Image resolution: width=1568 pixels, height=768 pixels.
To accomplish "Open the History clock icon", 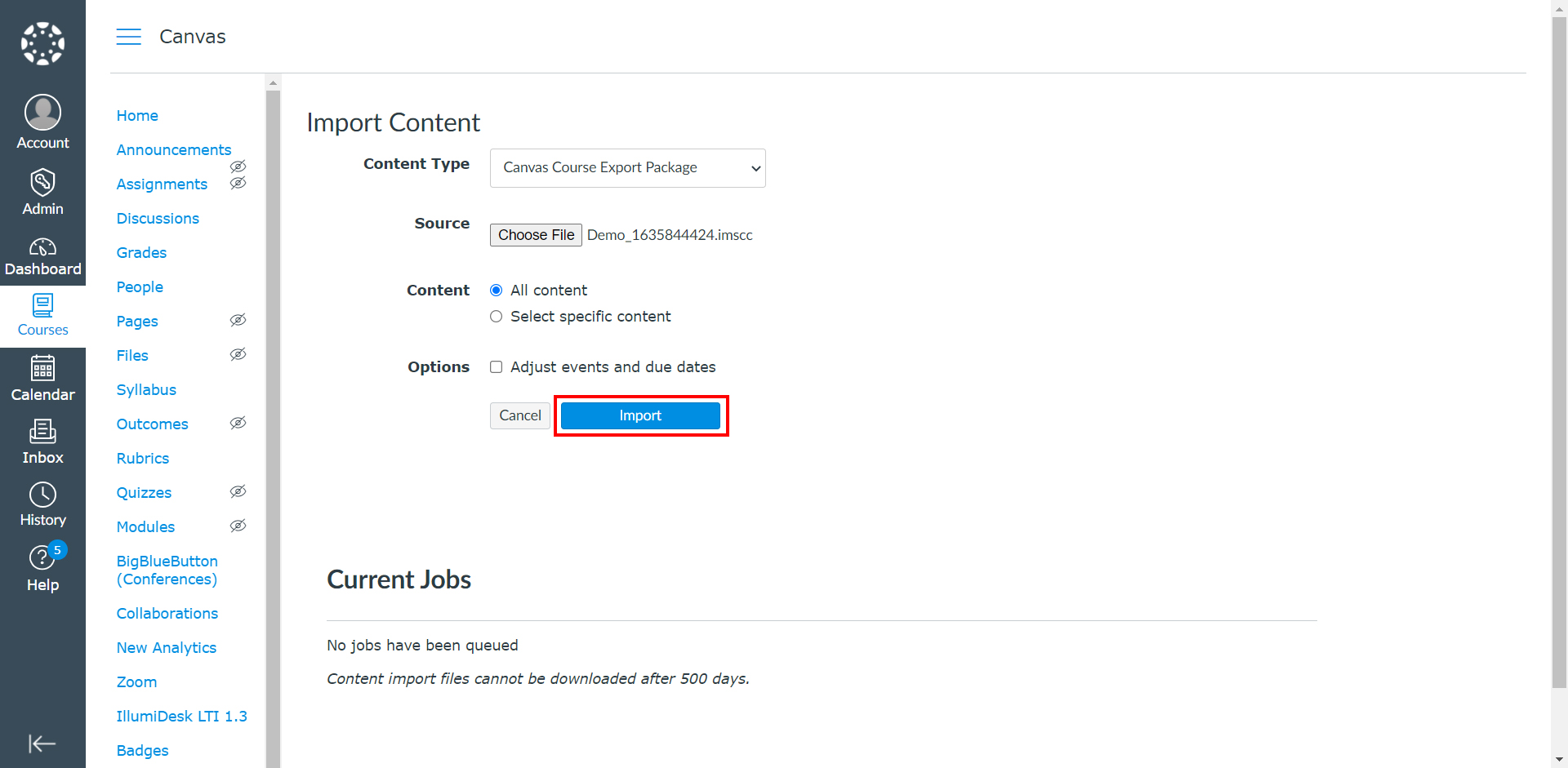I will 42,495.
